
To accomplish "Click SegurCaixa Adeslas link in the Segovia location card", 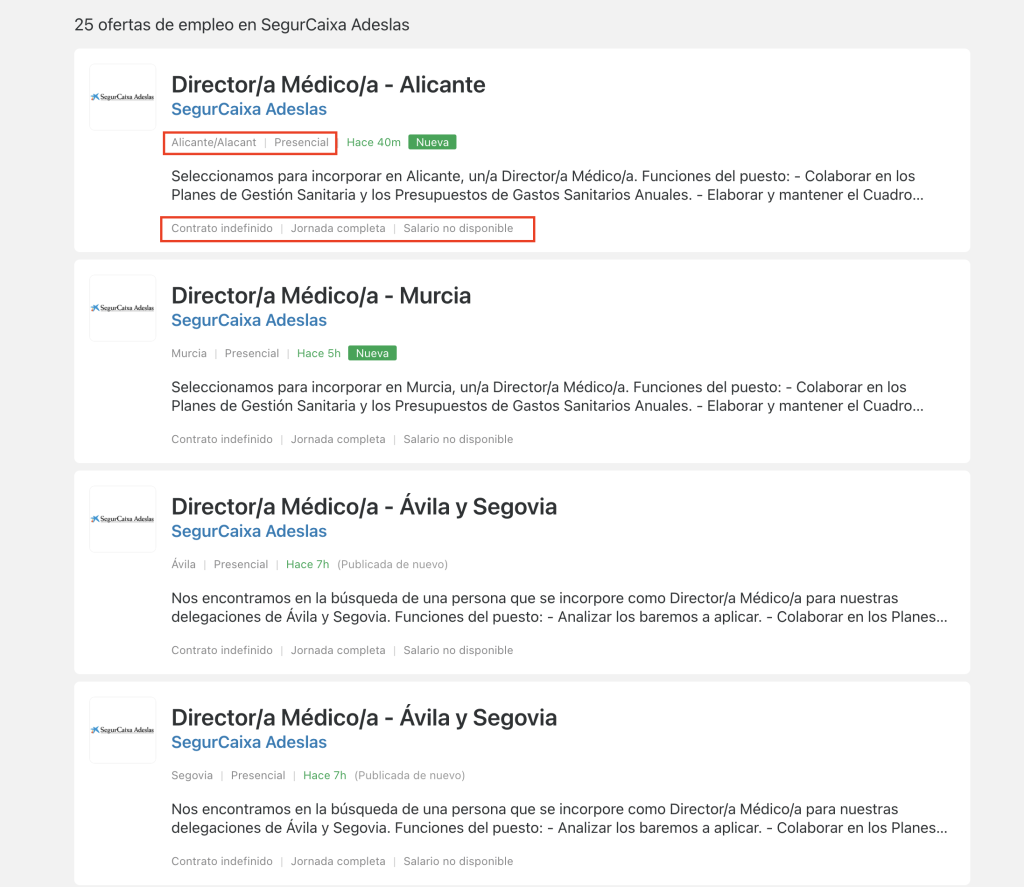I will (249, 742).
